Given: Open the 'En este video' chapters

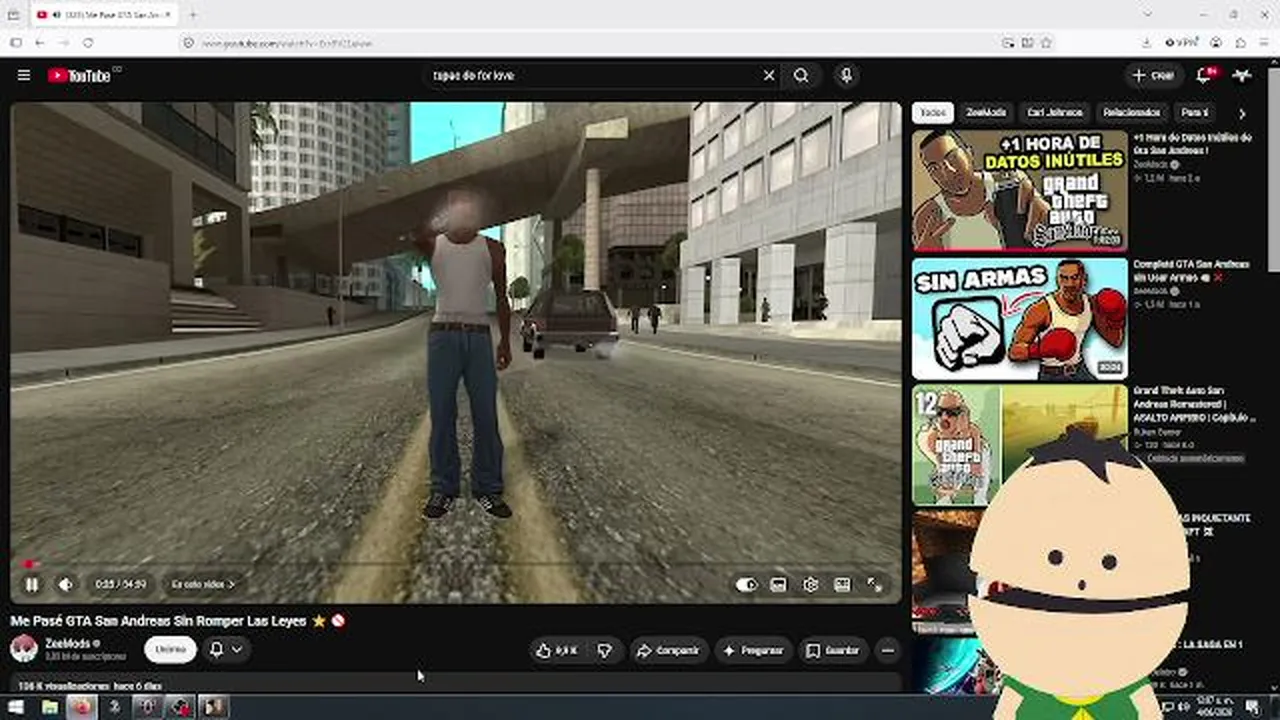Looking at the screenshot, I should click(202, 584).
